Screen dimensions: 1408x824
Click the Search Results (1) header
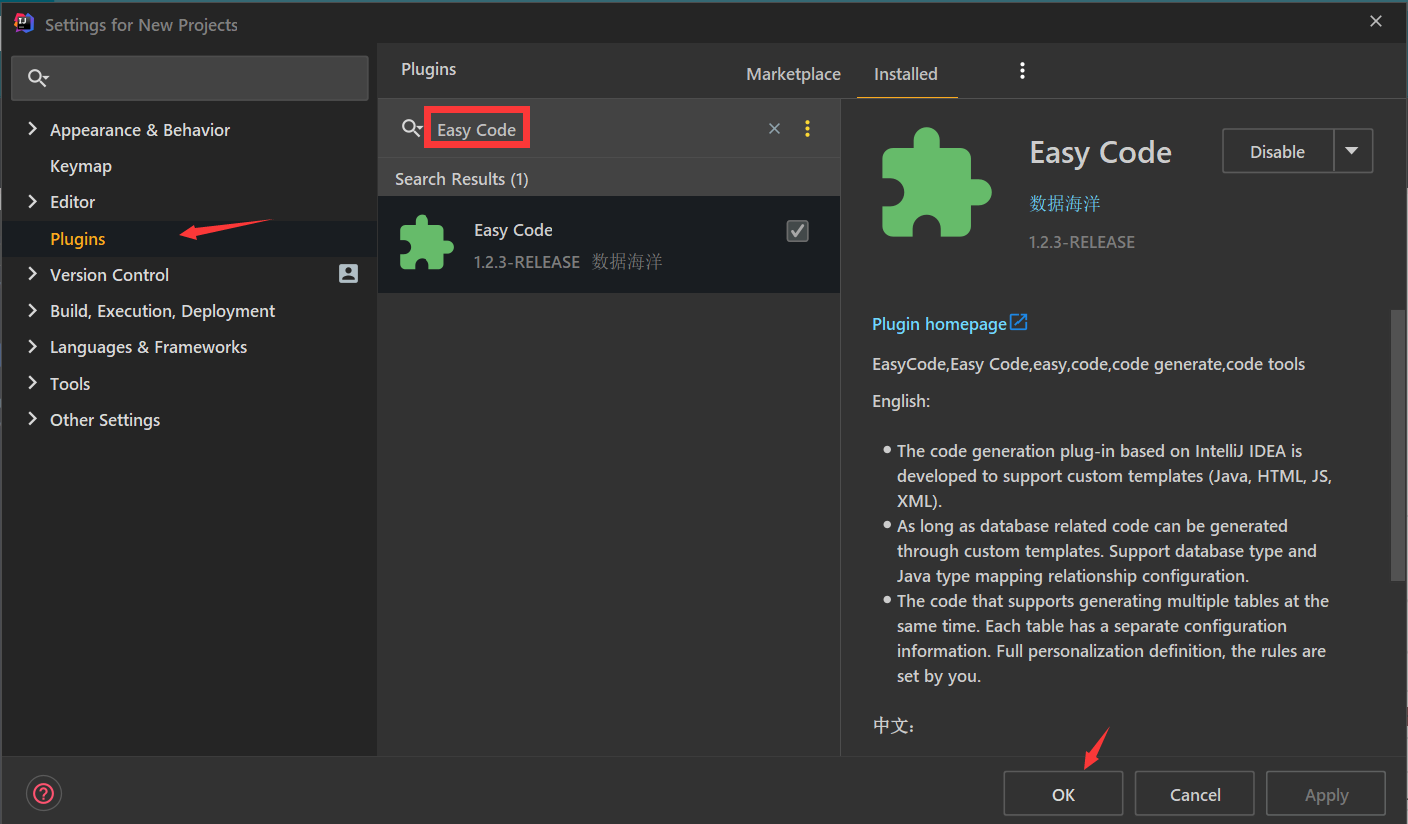click(462, 179)
